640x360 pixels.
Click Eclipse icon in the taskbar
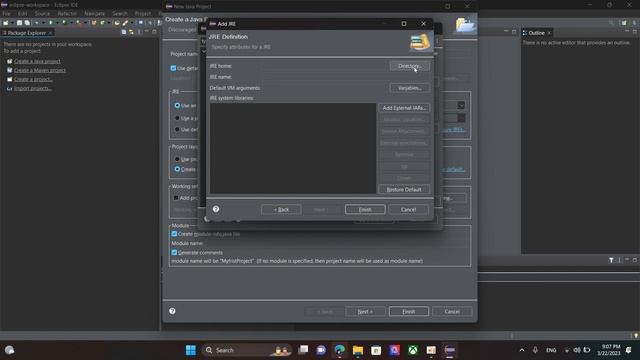(450, 350)
